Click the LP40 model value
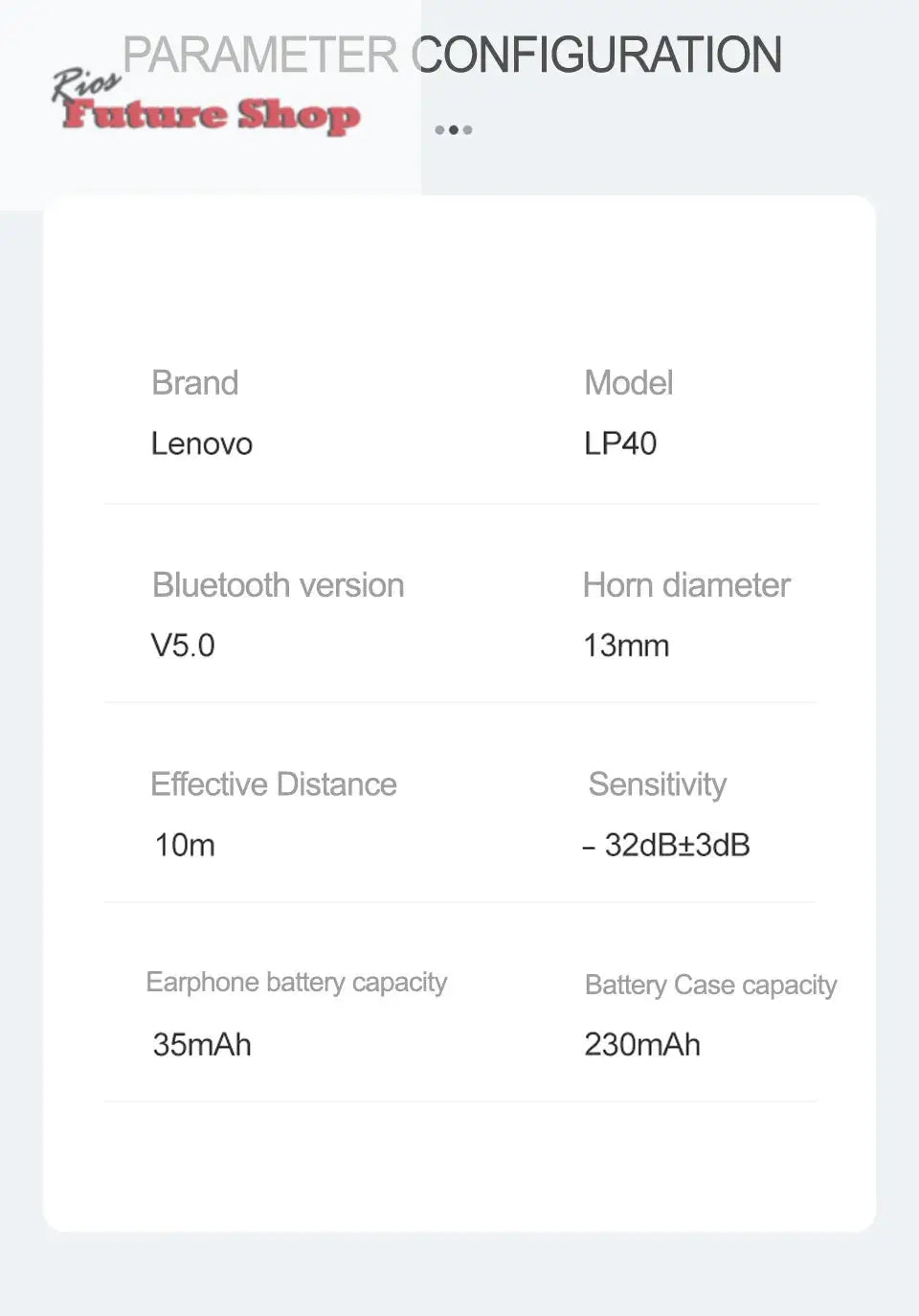The width and height of the screenshot is (919, 1316). (620, 443)
